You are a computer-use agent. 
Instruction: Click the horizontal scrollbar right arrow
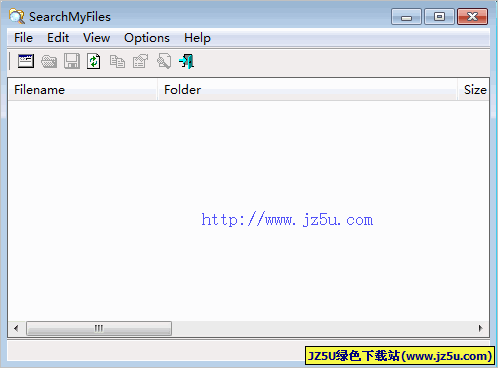click(x=481, y=328)
